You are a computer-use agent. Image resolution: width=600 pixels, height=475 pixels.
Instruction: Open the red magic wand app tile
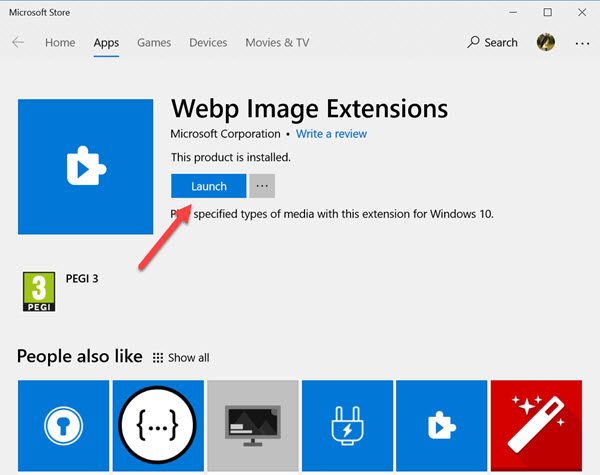click(x=536, y=426)
